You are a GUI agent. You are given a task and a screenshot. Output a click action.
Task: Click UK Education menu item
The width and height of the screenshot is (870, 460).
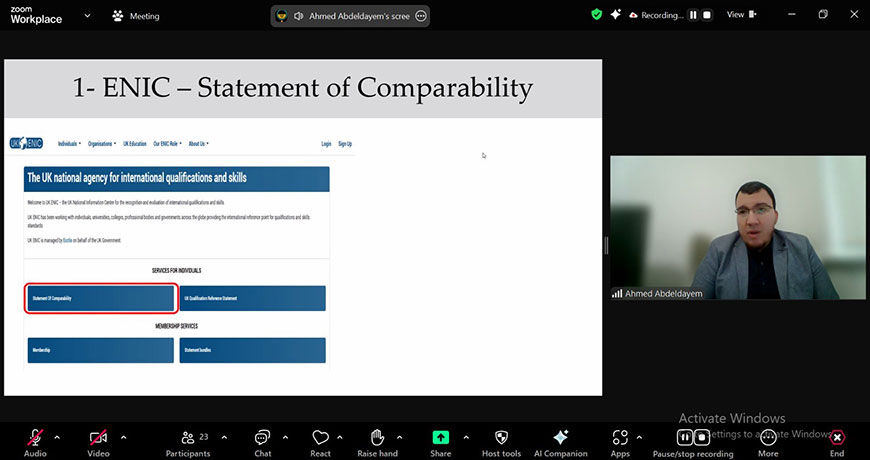pyautogui.click(x=135, y=144)
